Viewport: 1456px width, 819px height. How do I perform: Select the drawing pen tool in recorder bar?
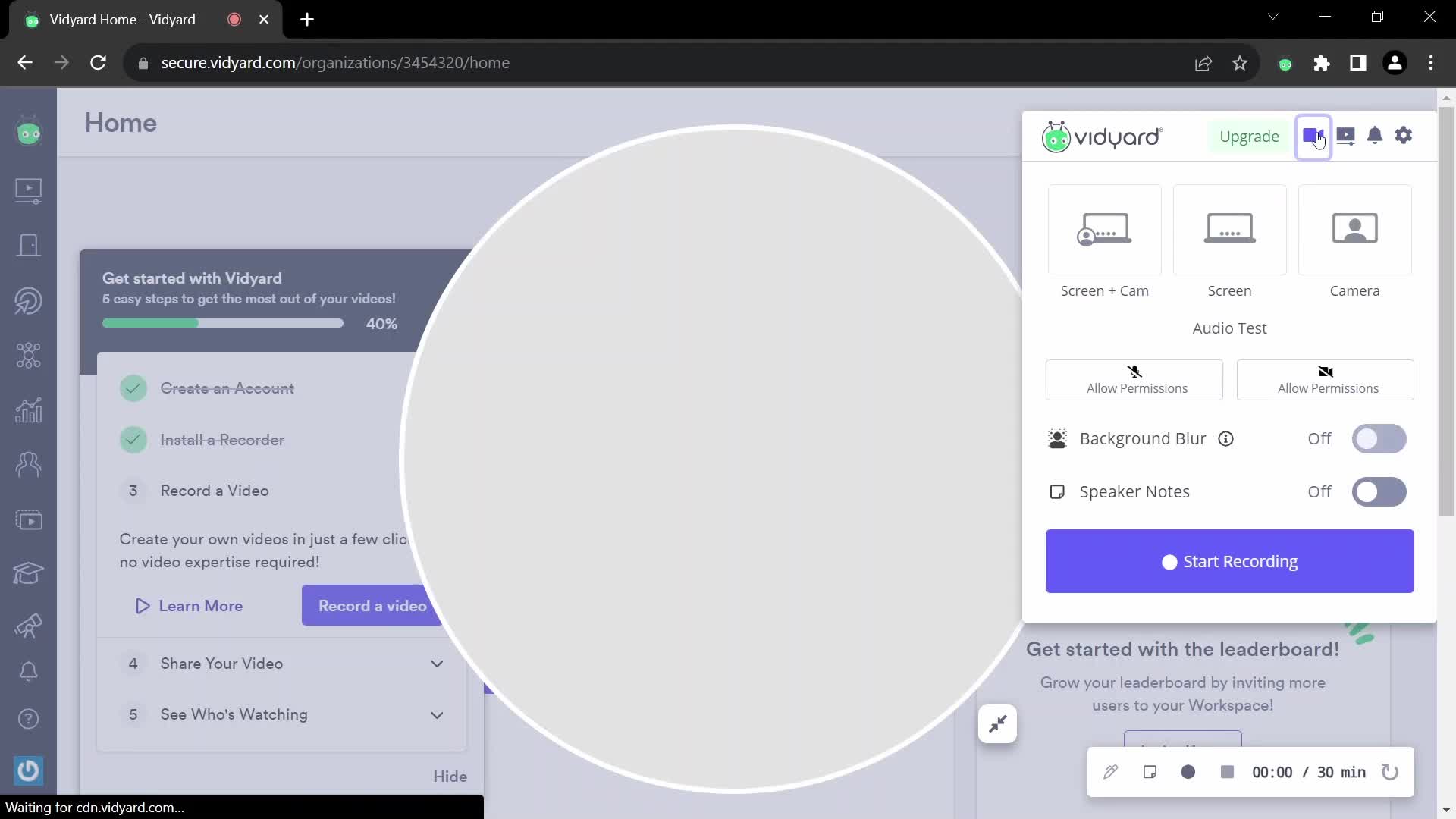click(1110, 772)
